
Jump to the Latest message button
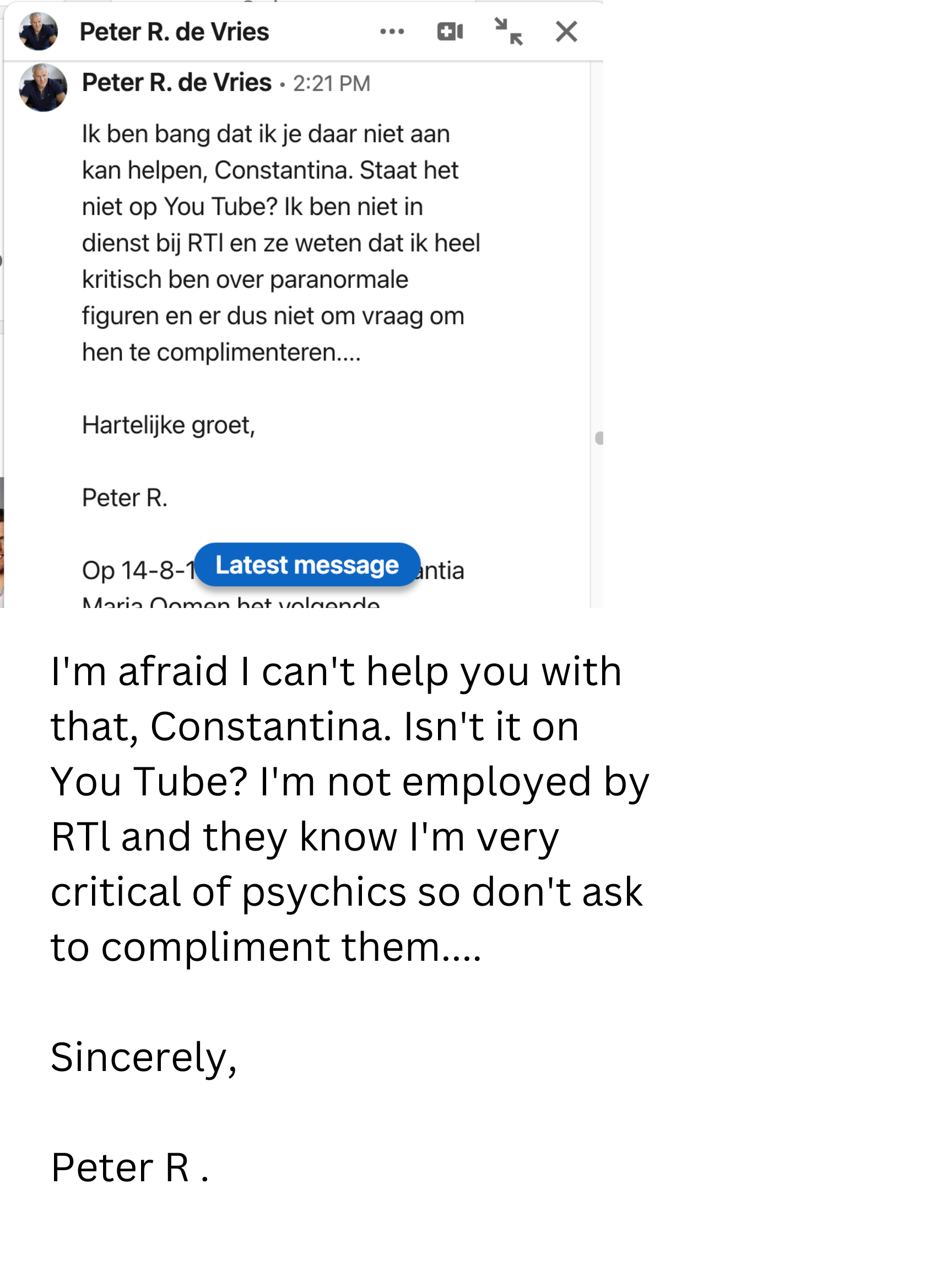click(307, 565)
